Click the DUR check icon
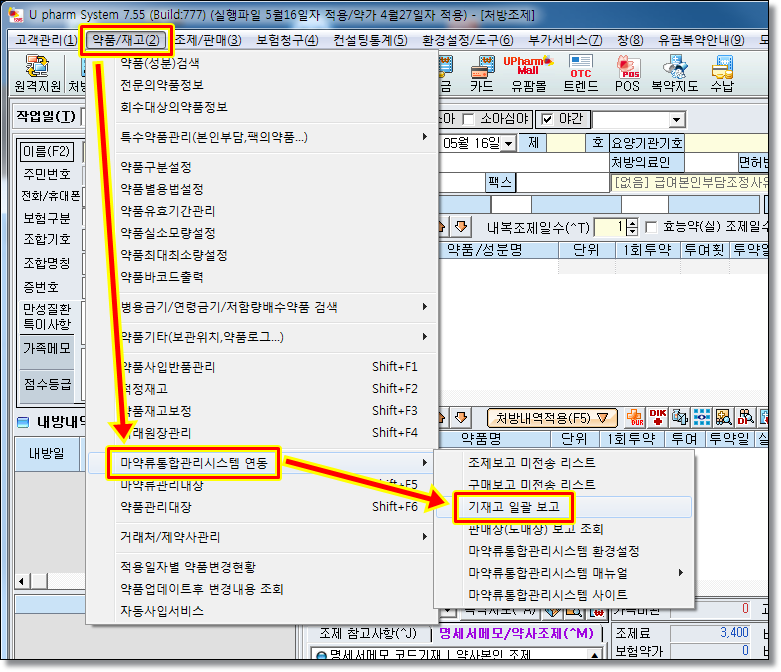The width and height of the screenshot is (781, 672). coord(634,417)
